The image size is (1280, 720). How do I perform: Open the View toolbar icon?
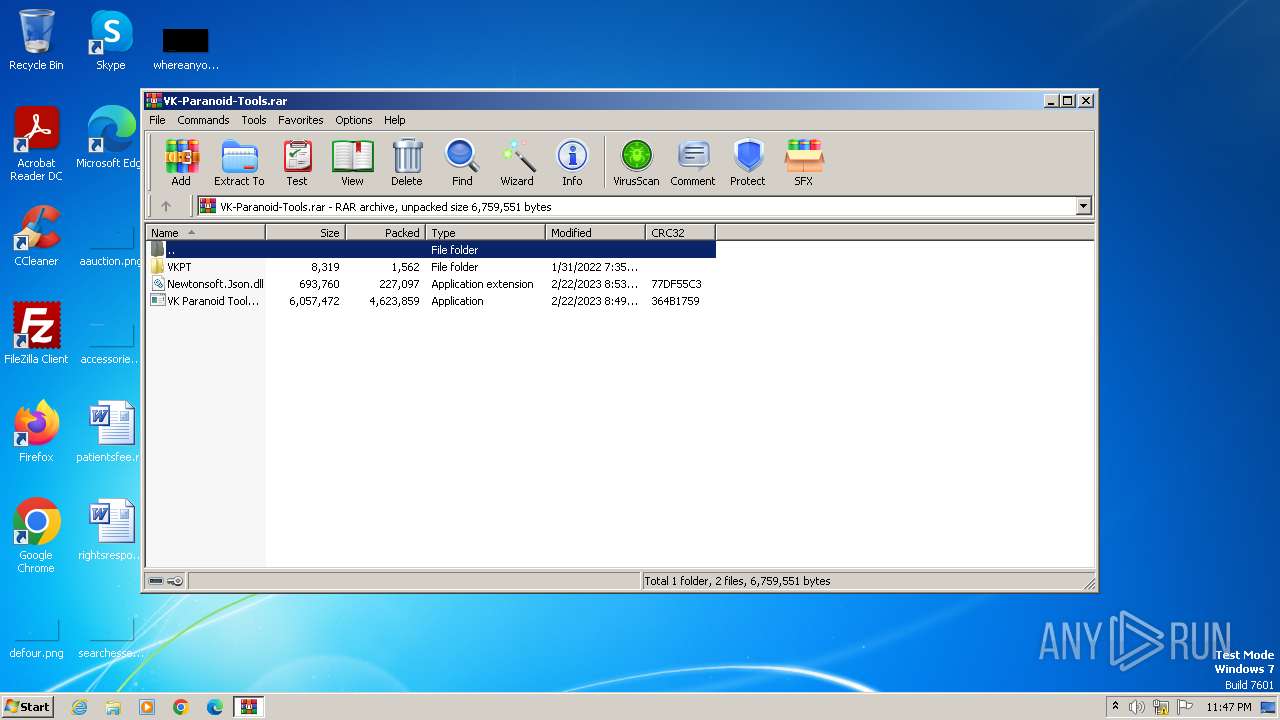click(352, 163)
